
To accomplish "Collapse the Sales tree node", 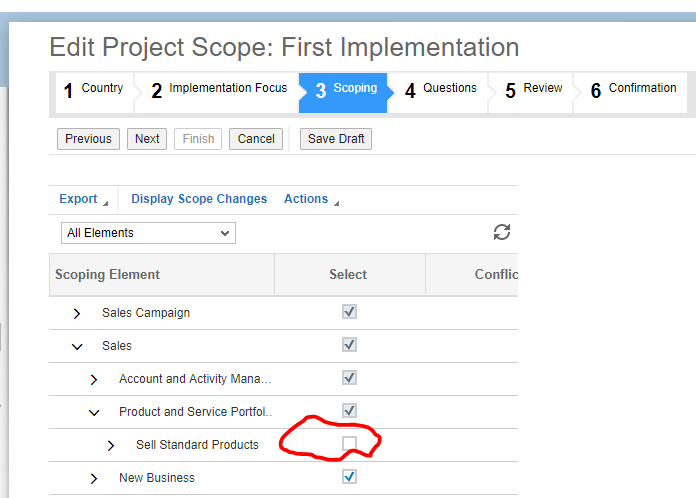I will click(77, 347).
